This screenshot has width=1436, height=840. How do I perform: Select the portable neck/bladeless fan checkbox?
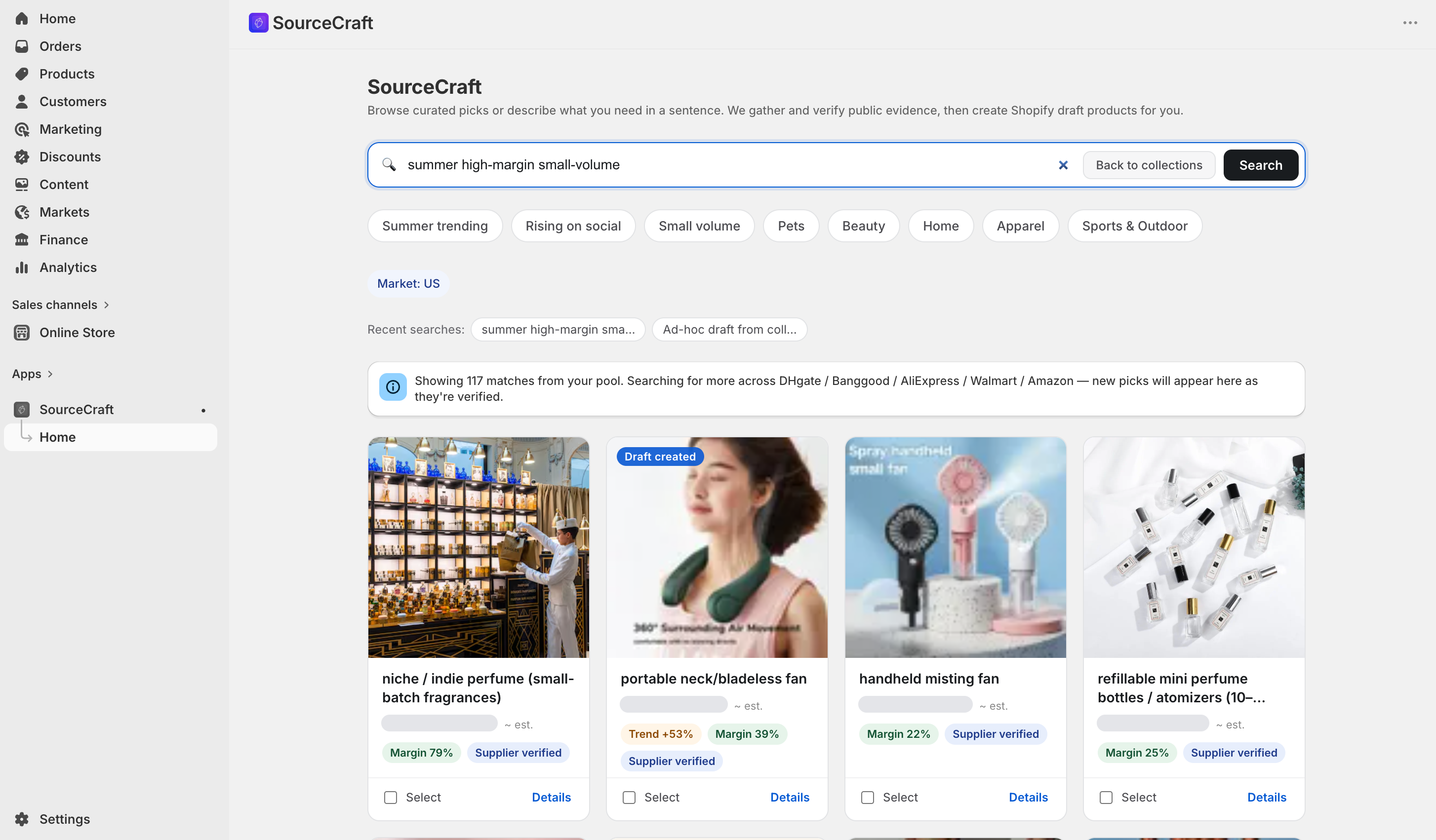pos(629,797)
